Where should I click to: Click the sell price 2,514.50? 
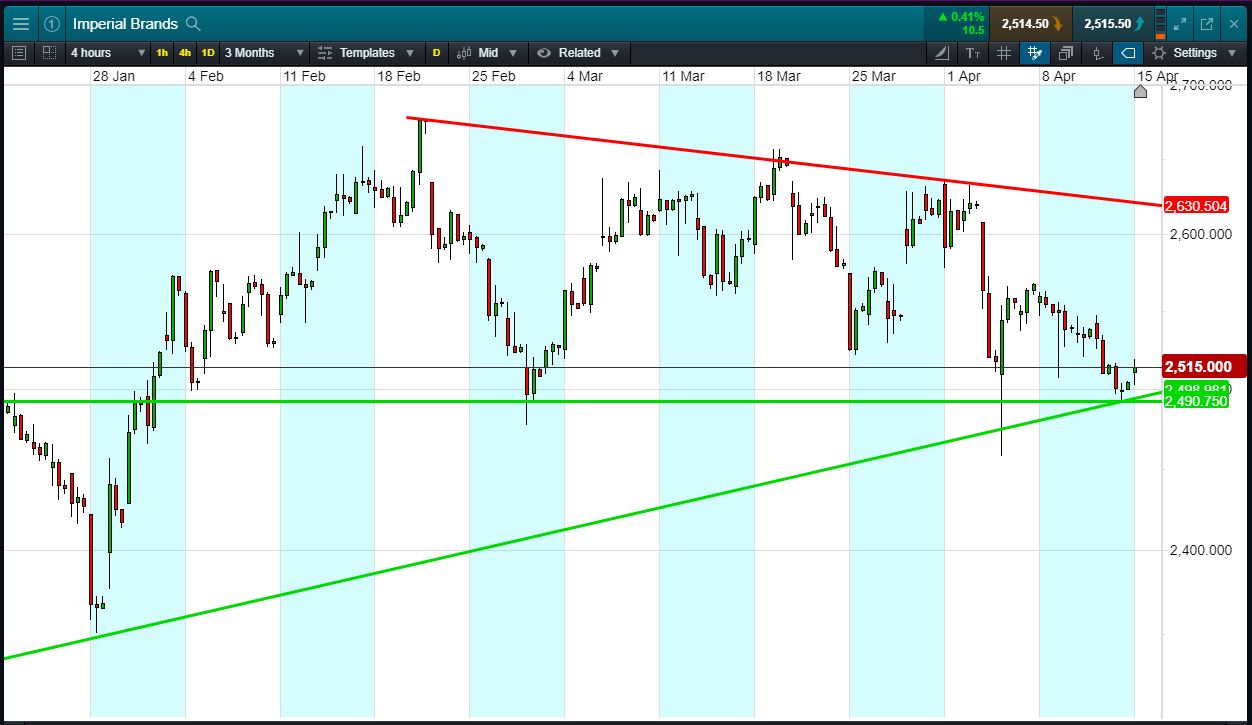coord(1031,23)
